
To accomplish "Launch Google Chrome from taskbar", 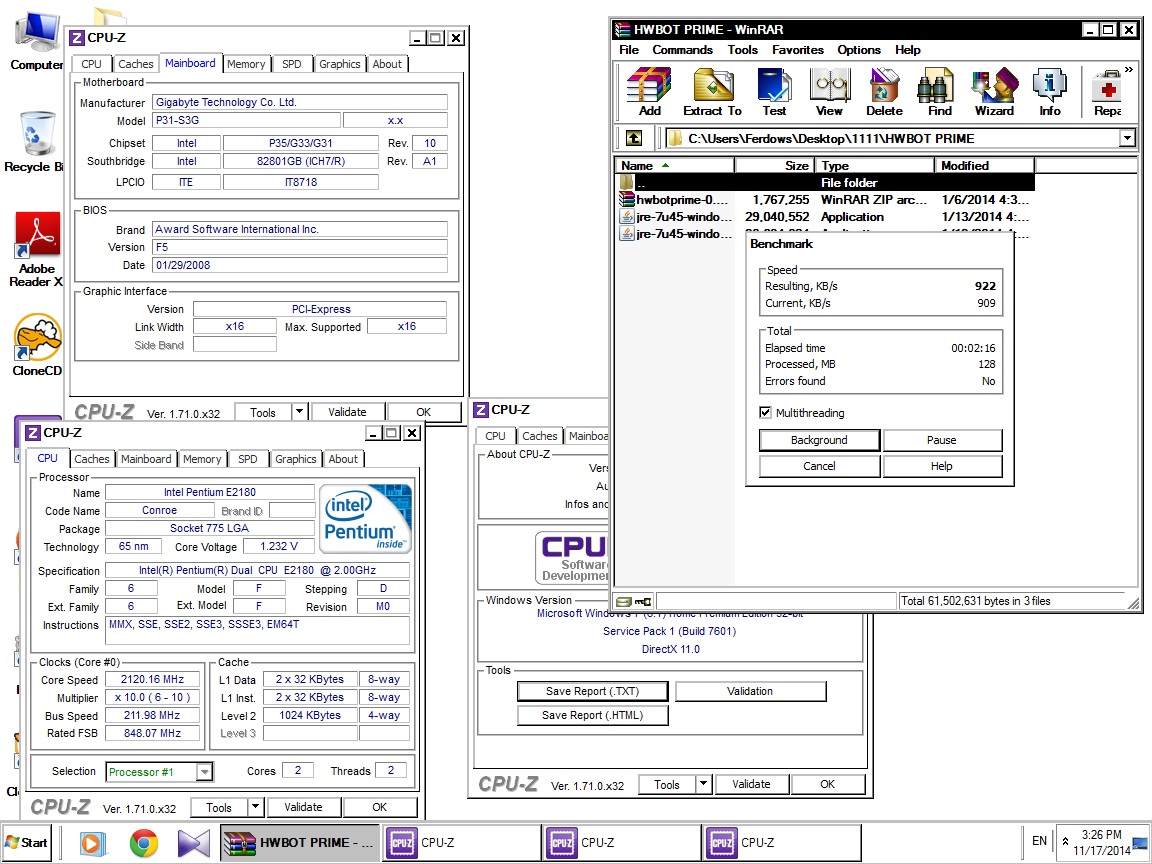I will [144, 843].
